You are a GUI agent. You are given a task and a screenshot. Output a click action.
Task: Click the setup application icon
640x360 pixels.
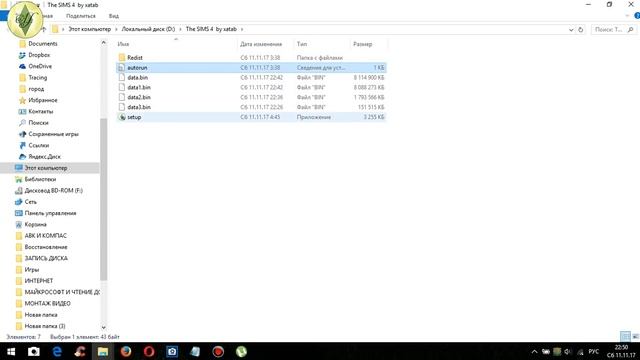tap(122, 117)
